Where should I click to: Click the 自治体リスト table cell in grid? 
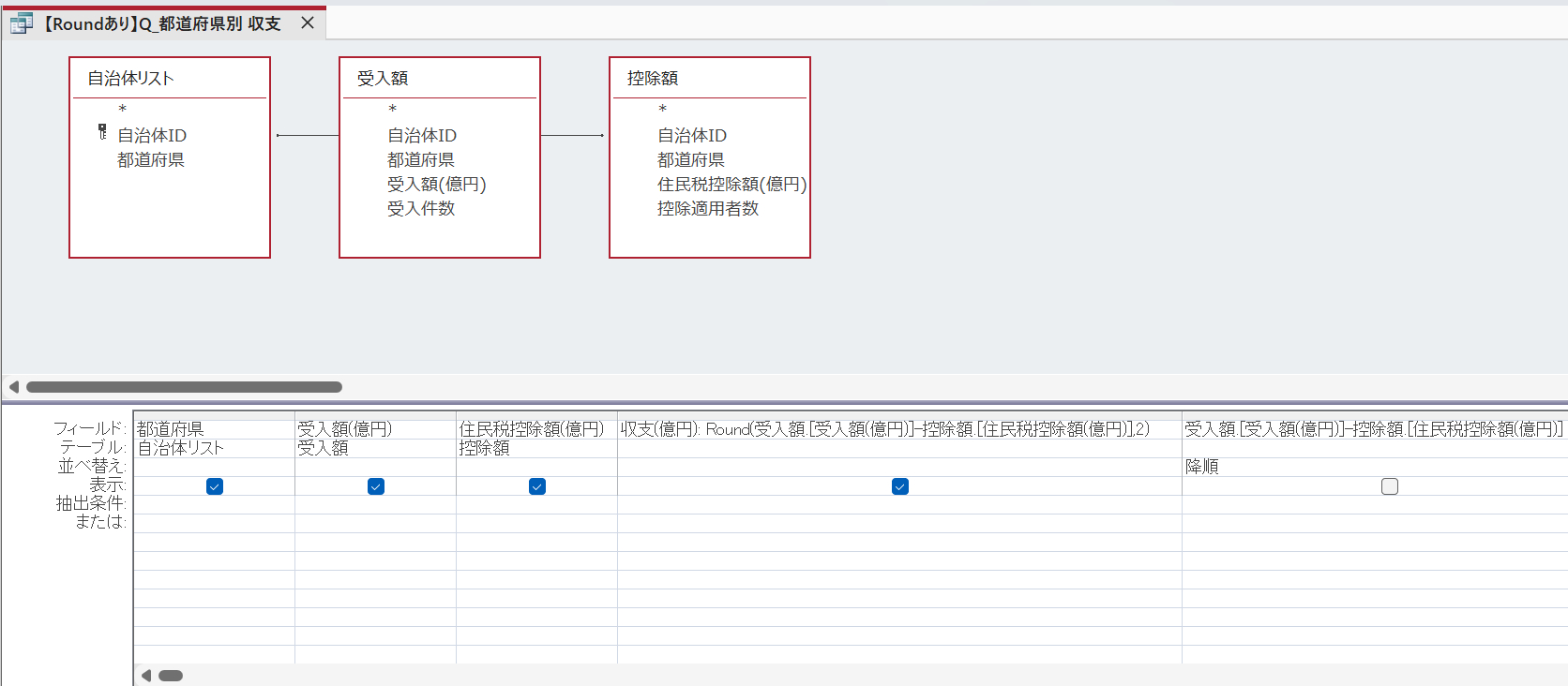pos(215,448)
